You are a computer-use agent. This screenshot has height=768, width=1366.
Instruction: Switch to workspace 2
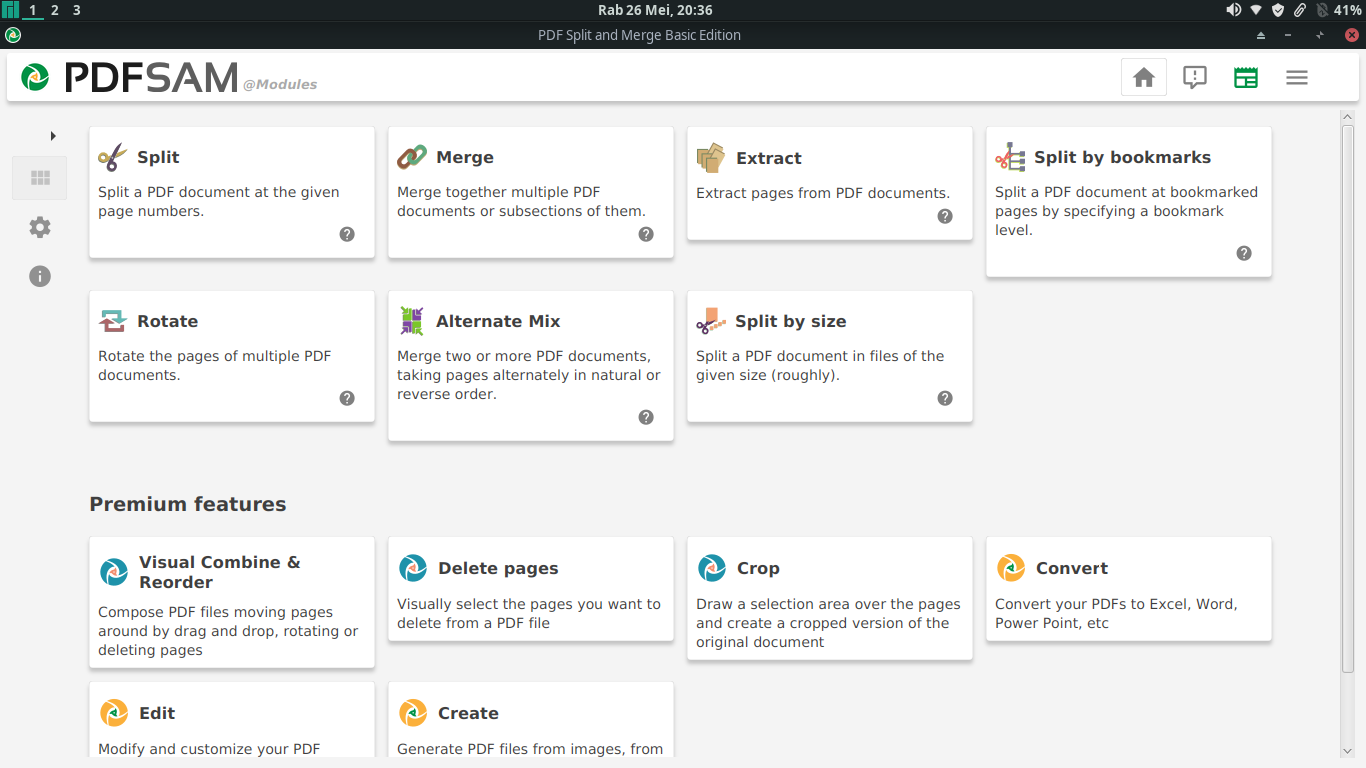pos(54,10)
